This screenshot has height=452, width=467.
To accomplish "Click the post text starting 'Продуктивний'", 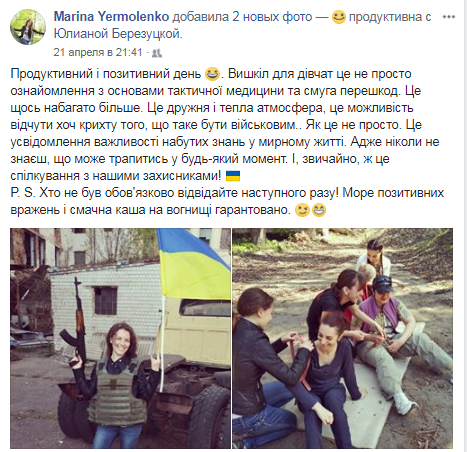I will (225, 125).
